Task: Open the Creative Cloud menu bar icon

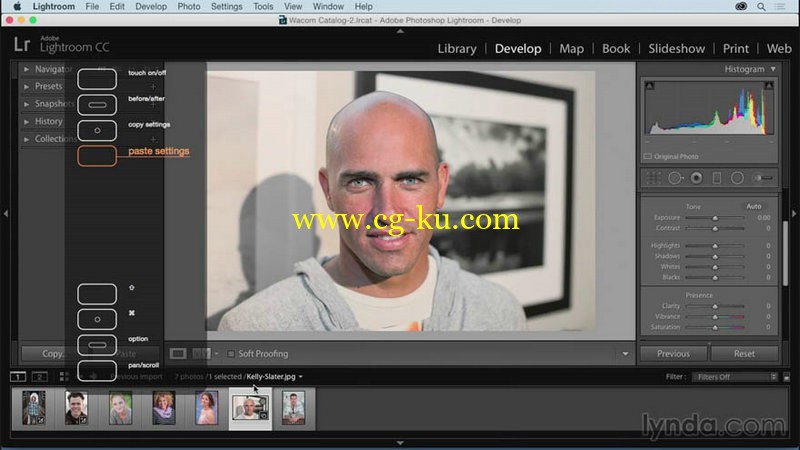Action: click(741, 7)
